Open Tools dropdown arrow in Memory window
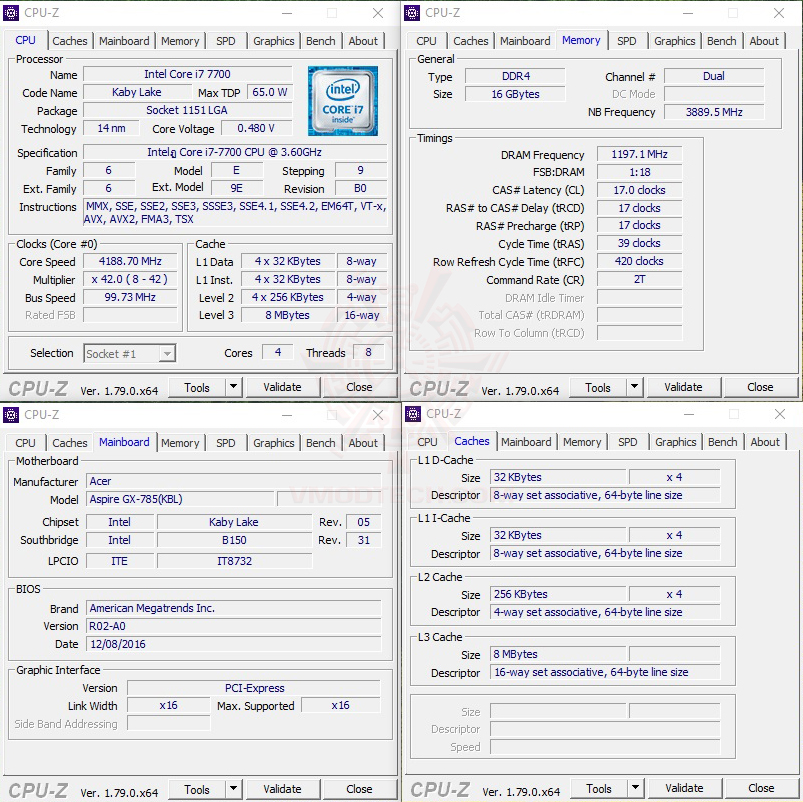The width and height of the screenshot is (803, 802). pos(635,387)
